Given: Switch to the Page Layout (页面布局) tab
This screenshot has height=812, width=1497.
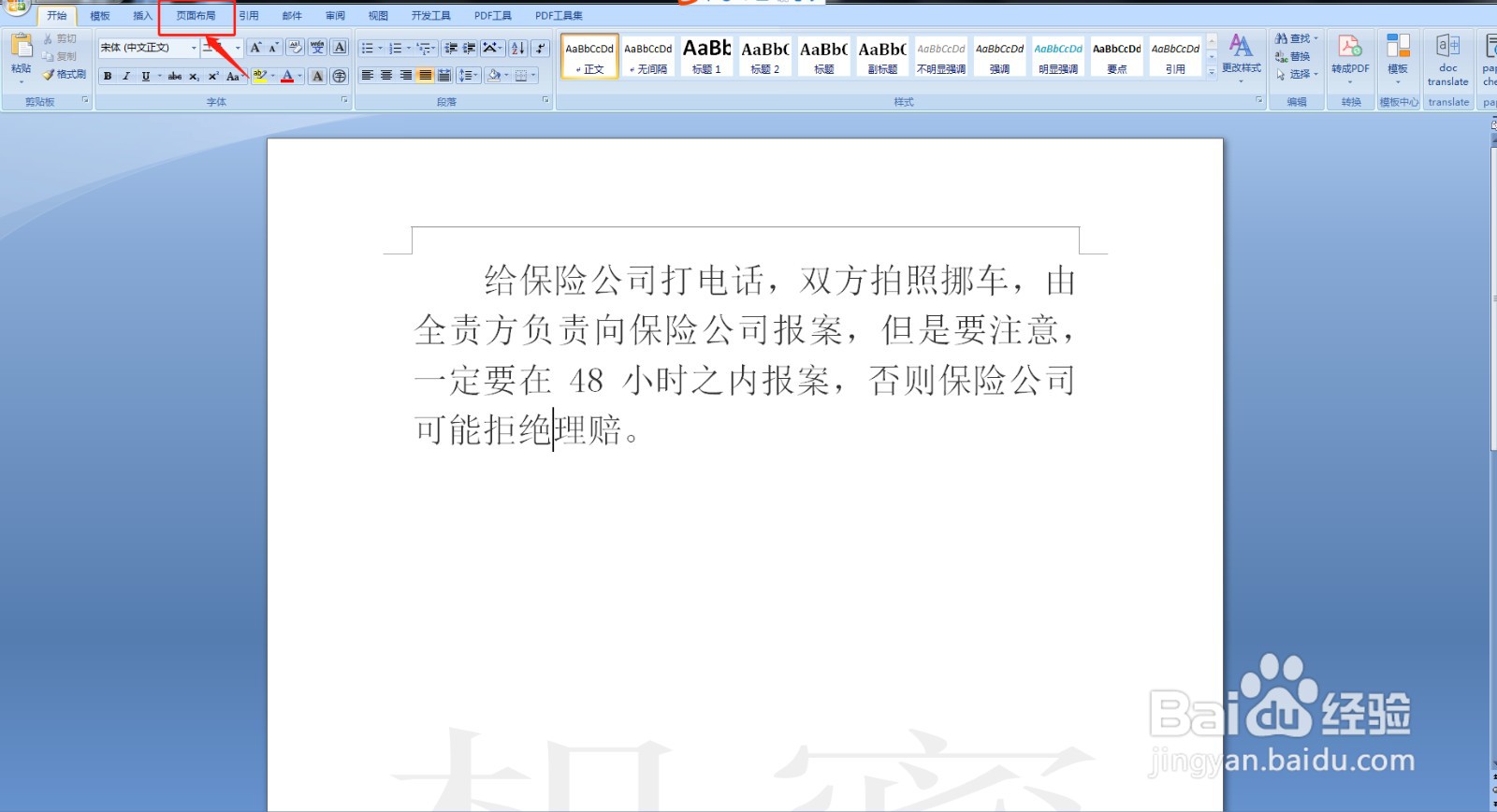Looking at the screenshot, I should (196, 16).
